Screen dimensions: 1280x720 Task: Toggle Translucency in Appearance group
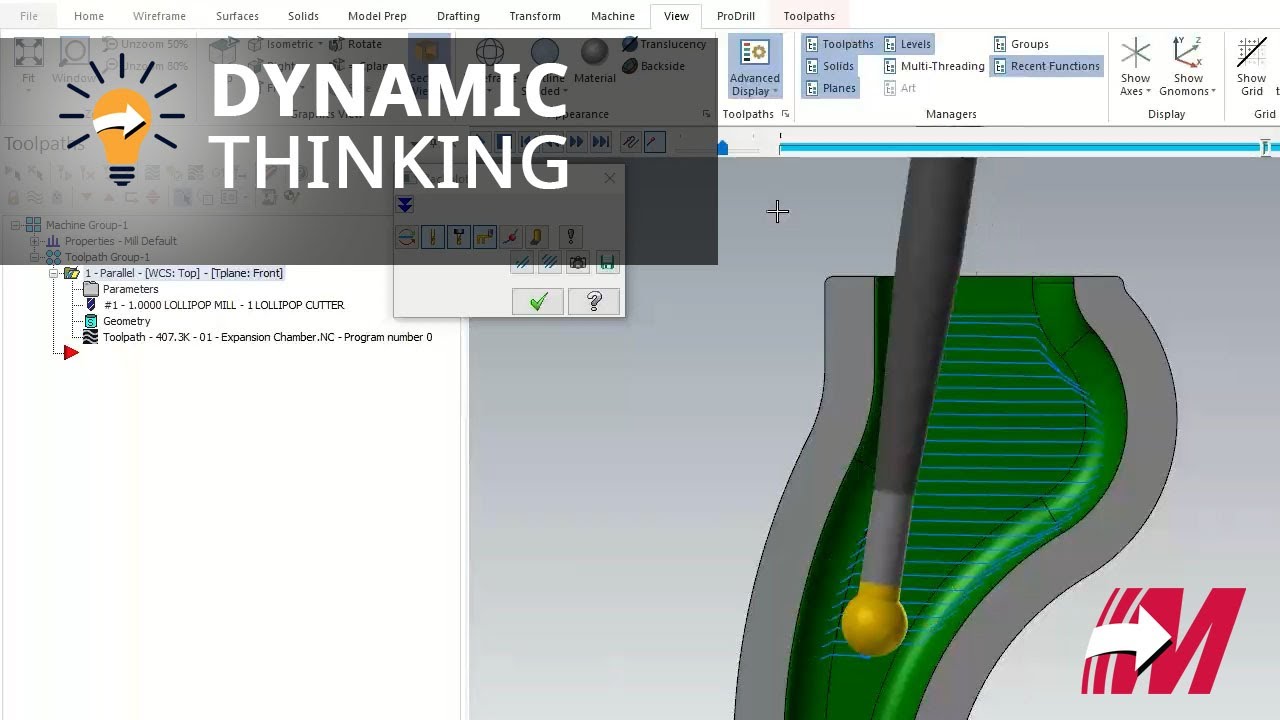[x=664, y=44]
